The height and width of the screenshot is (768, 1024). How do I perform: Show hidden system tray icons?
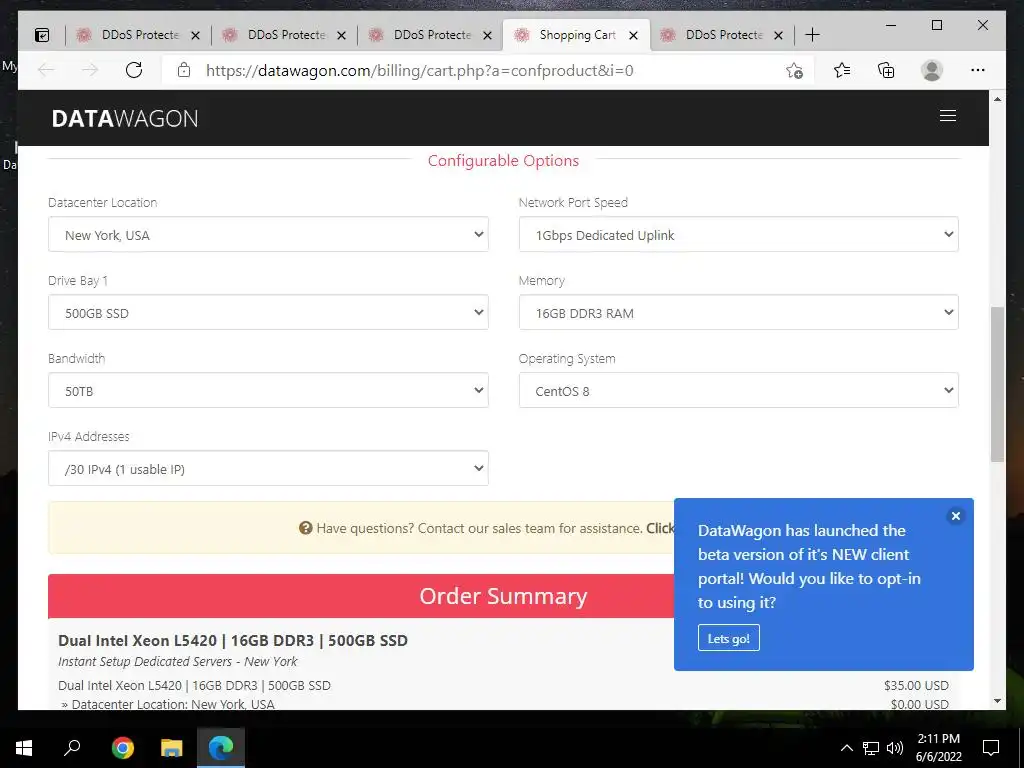click(846, 748)
